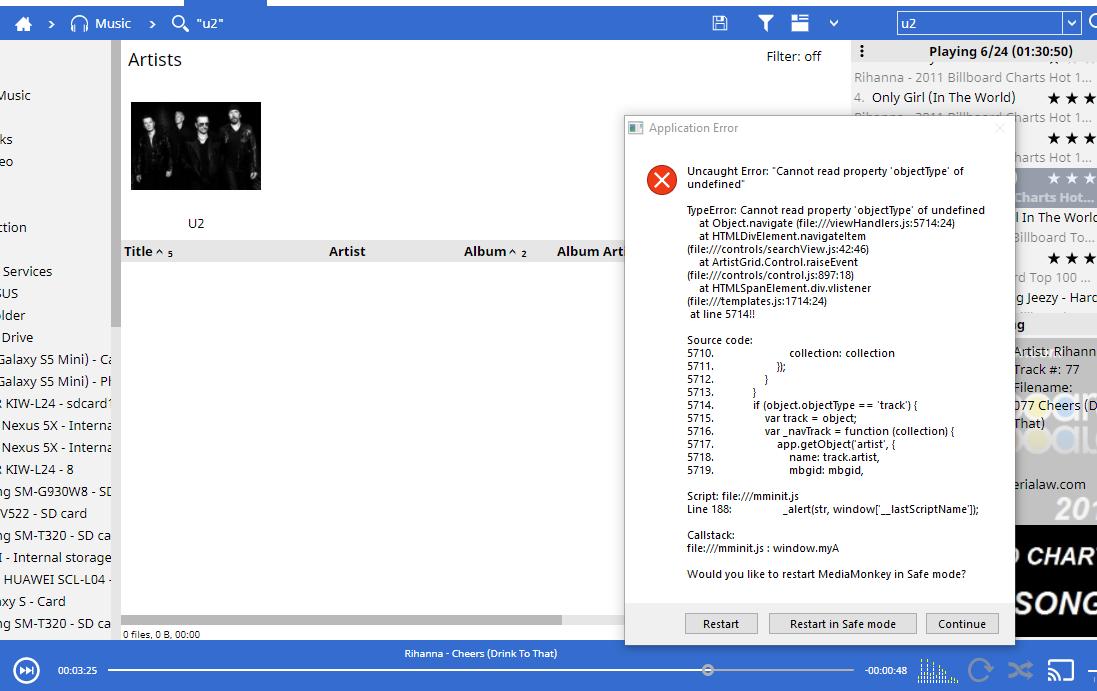The width and height of the screenshot is (1097, 691).
Task: Open the search box dropdown arrow
Action: click(1072, 23)
